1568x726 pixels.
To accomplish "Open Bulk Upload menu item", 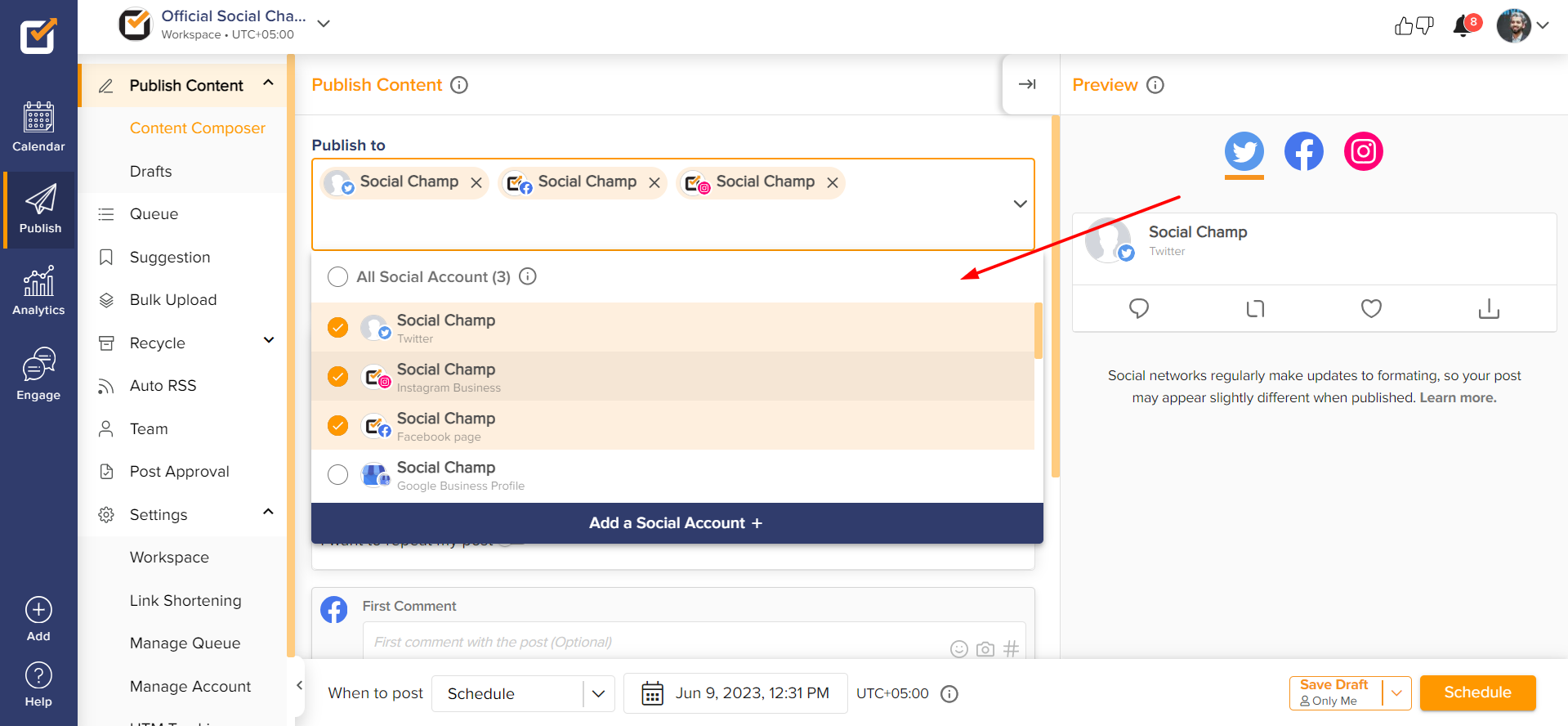I will (x=173, y=300).
